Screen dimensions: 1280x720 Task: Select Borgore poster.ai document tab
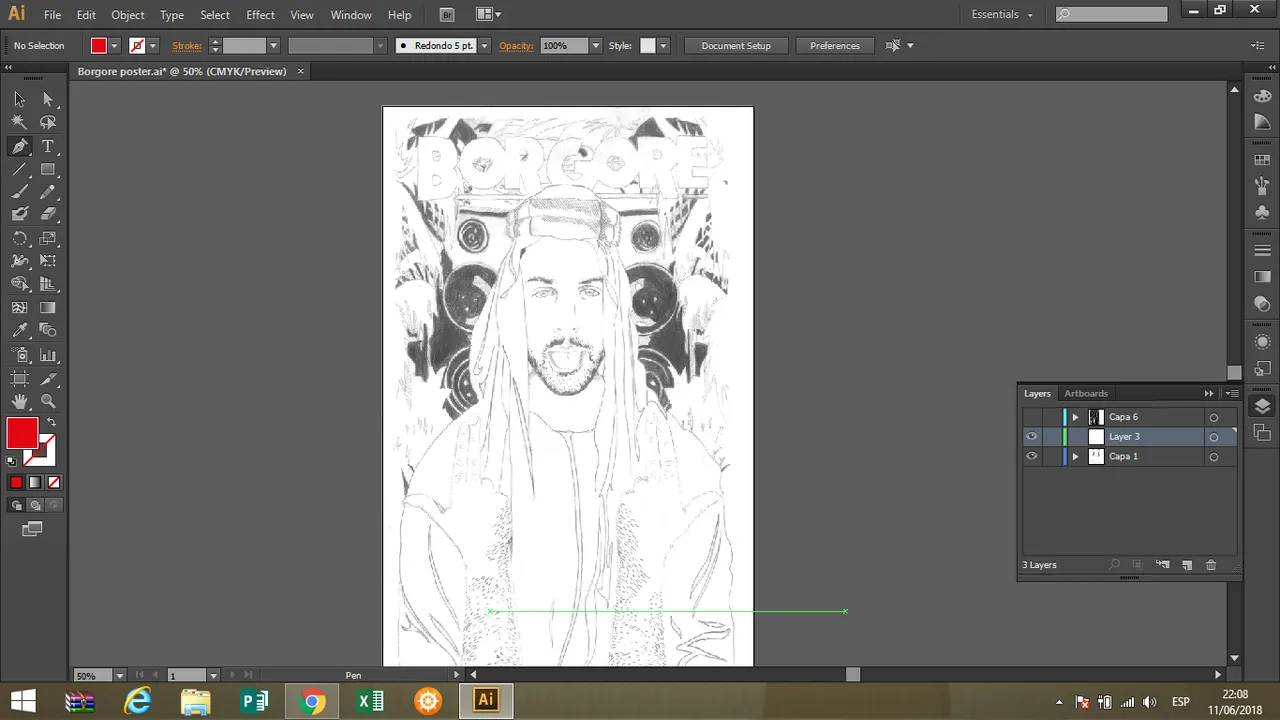(x=182, y=71)
